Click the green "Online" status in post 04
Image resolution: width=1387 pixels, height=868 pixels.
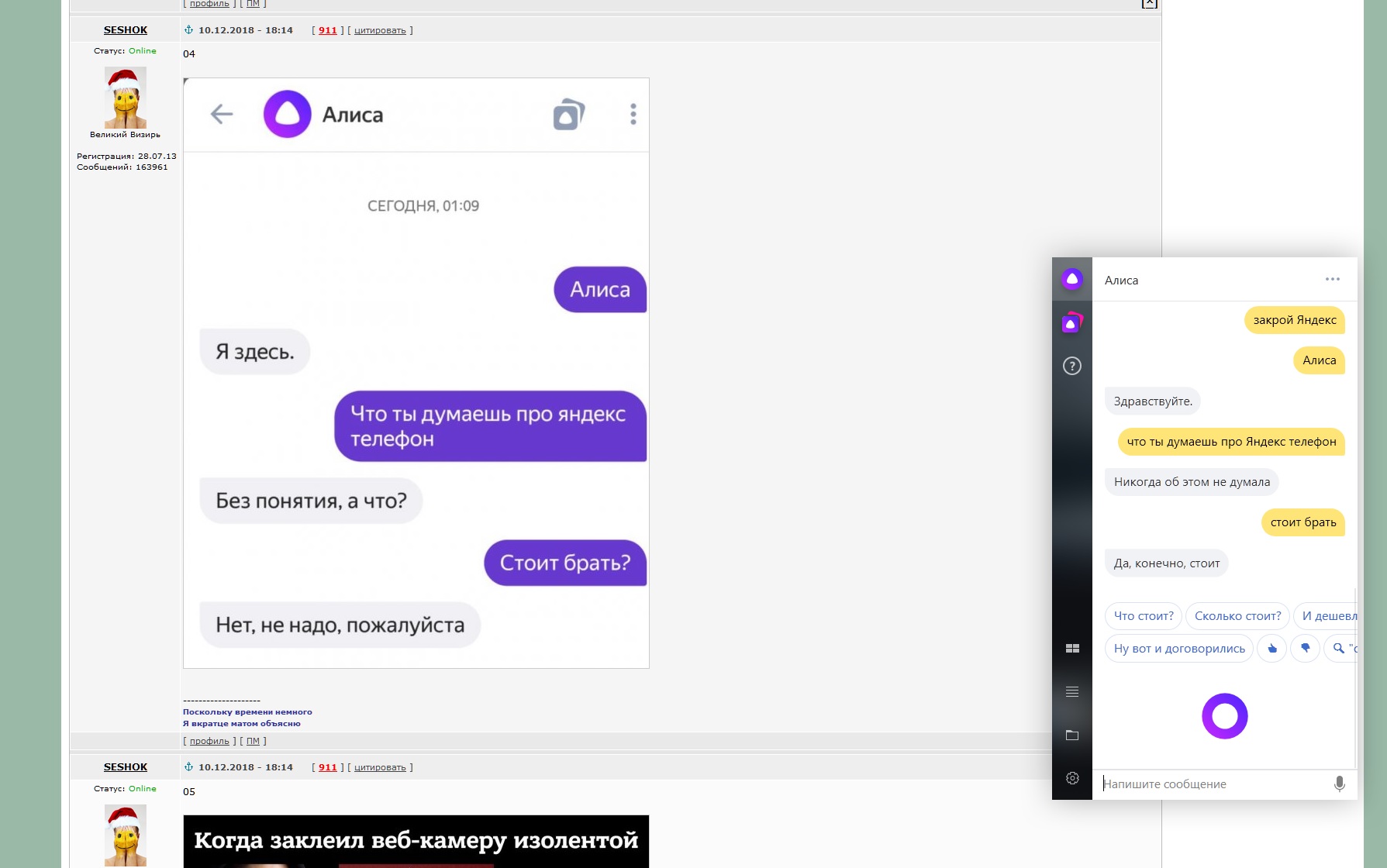tap(143, 51)
